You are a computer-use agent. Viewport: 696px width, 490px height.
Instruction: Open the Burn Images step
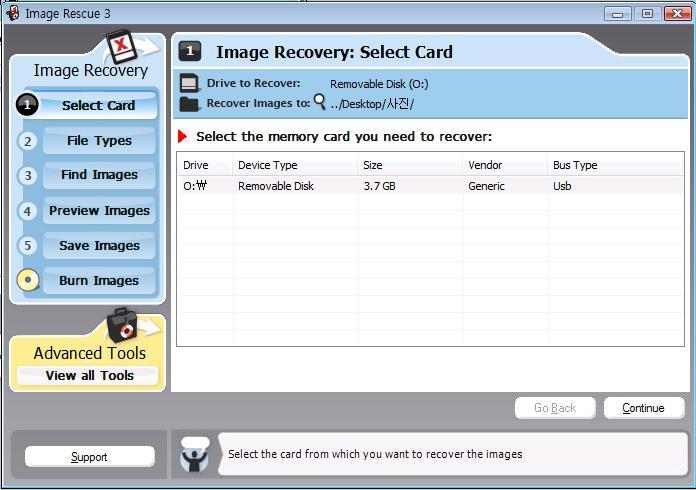click(x=99, y=281)
